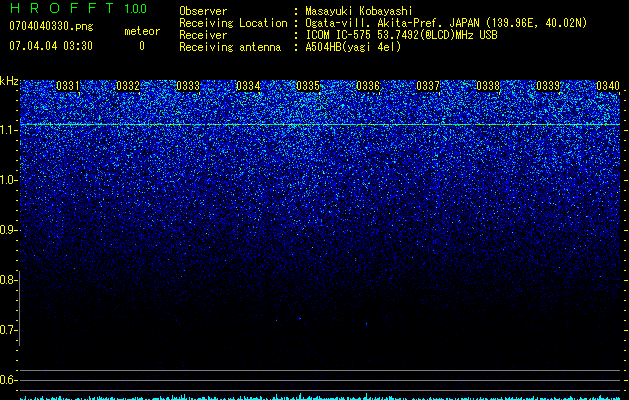
Task: Click time marker 0339
Action: (x=548, y=86)
